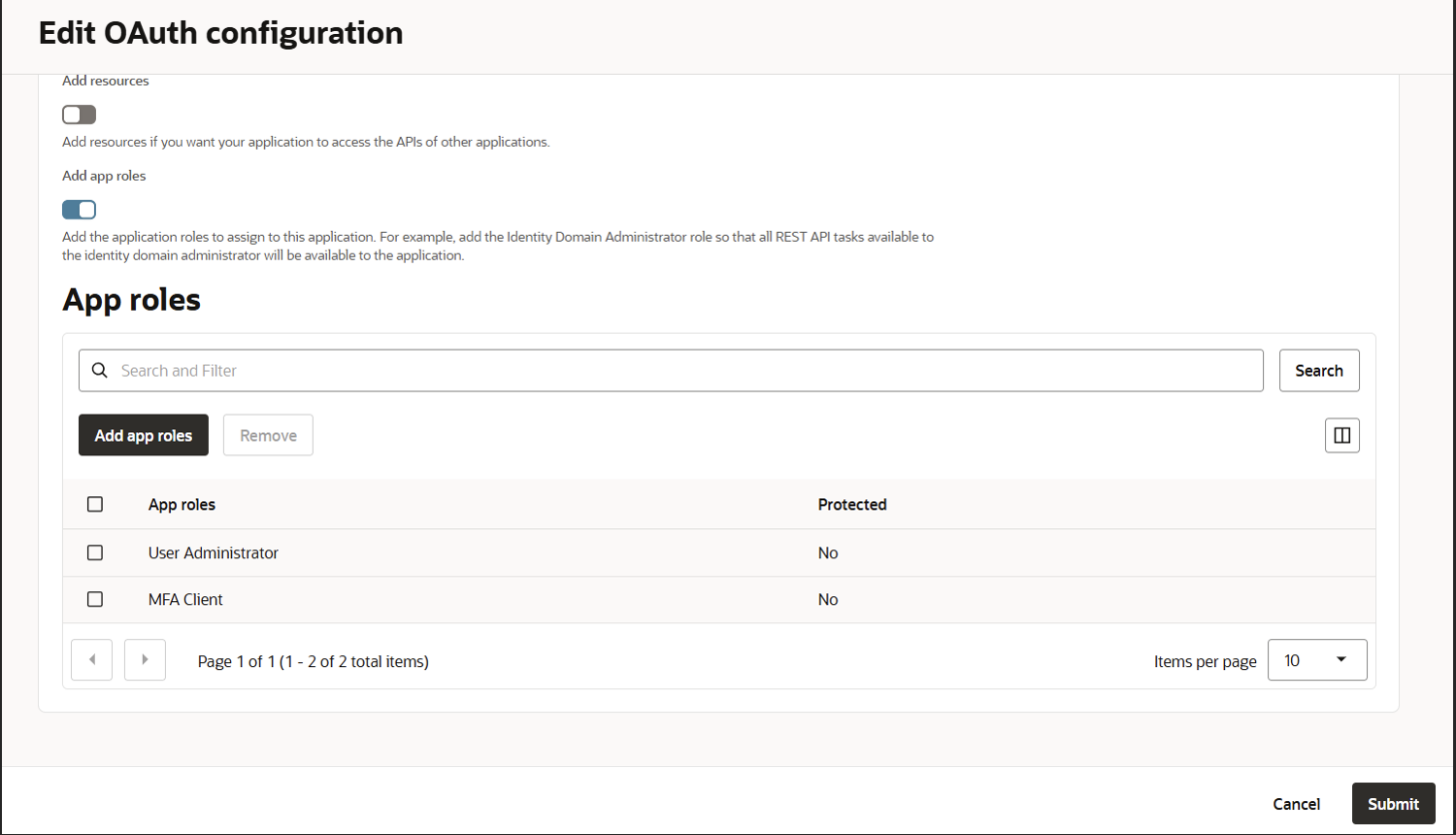The width and height of the screenshot is (1456, 835).
Task: Select the User Administrator app role
Action: [213, 551]
